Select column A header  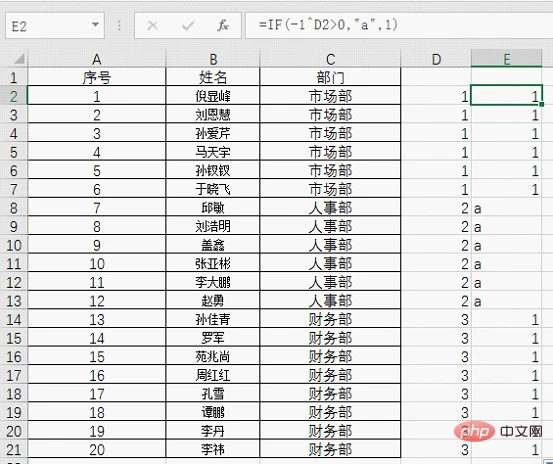(97, 59)
